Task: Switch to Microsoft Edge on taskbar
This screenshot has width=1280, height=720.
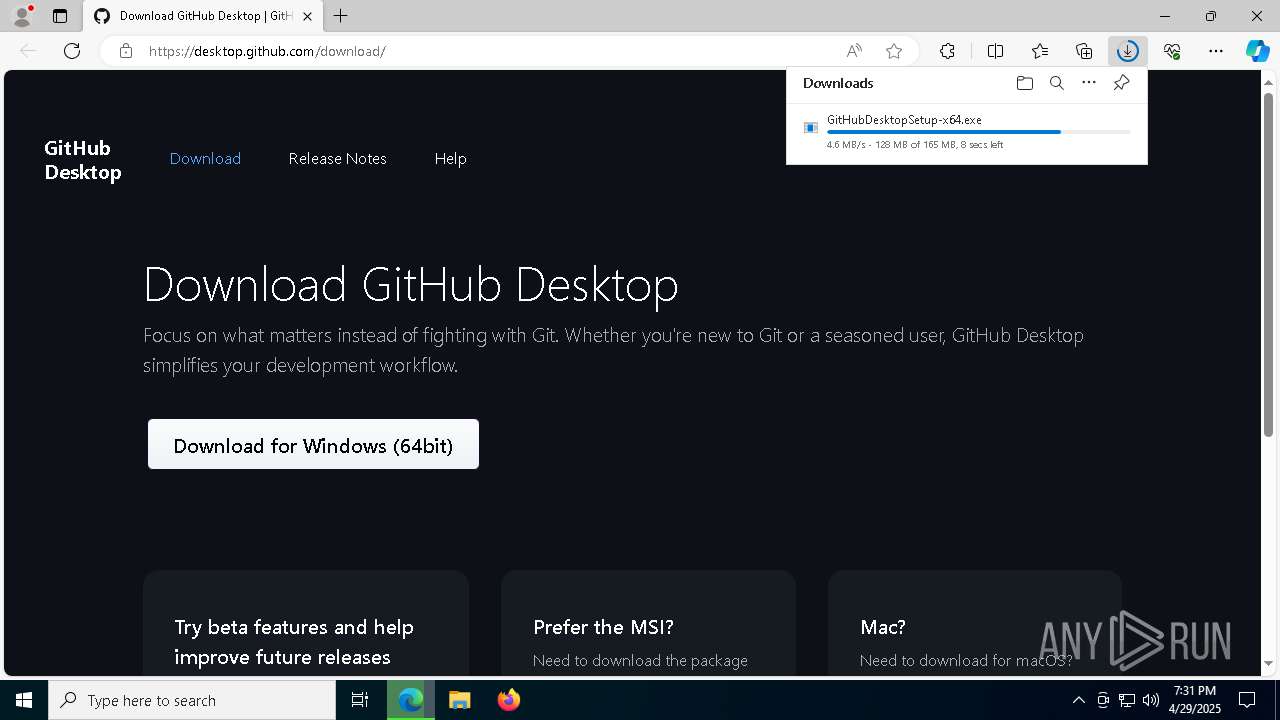Action: [411, 700]
